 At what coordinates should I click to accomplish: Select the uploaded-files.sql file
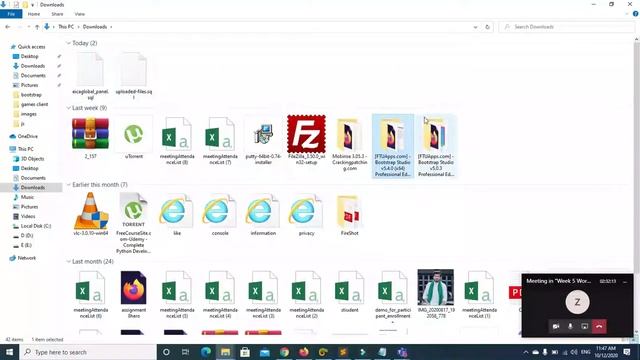tap(133, 76)
